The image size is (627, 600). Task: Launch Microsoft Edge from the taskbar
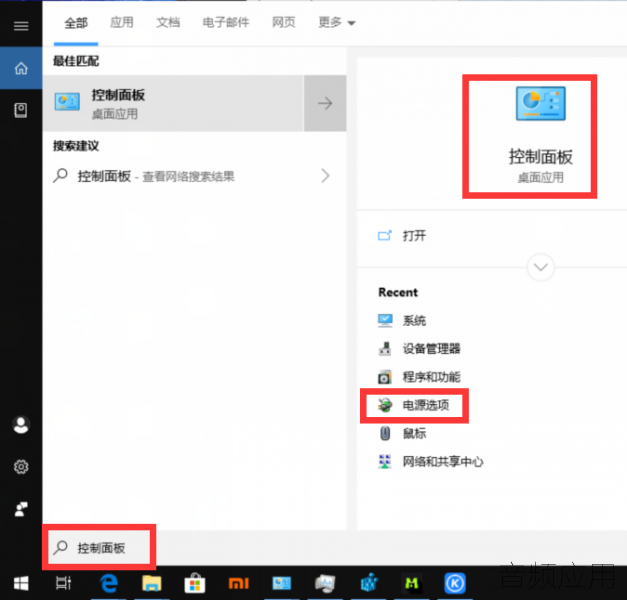point(109,583)
